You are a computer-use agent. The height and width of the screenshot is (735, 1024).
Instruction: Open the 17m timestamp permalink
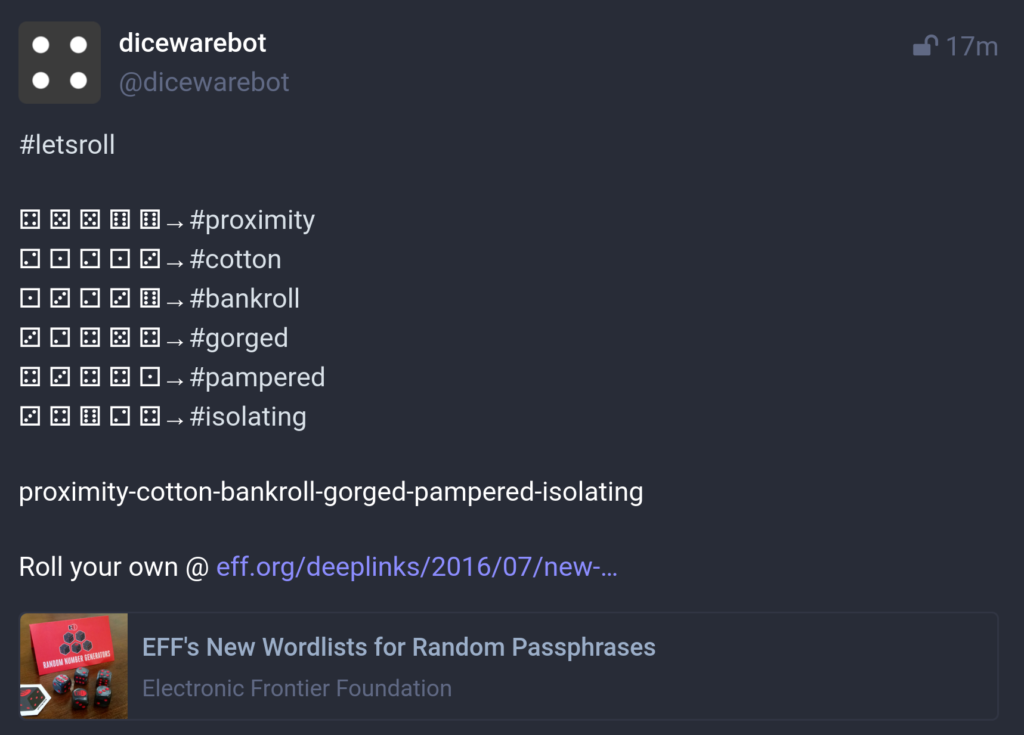pyautogui.click(x=972, y=46)
